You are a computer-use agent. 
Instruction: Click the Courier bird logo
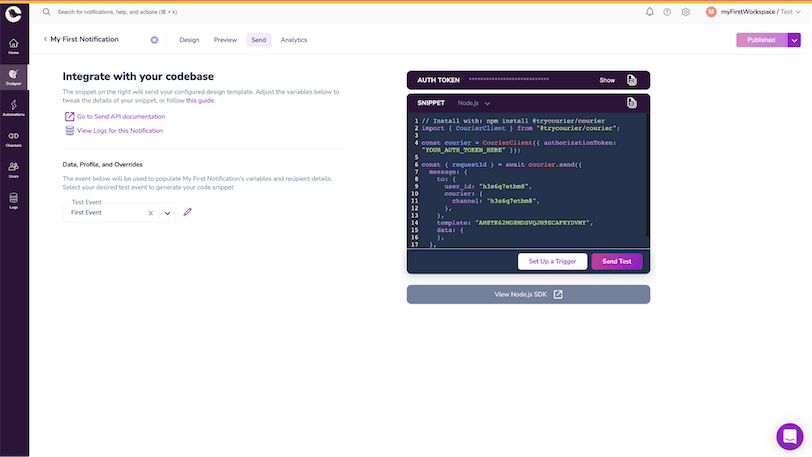pyautogui.click(x=13, y=13)
